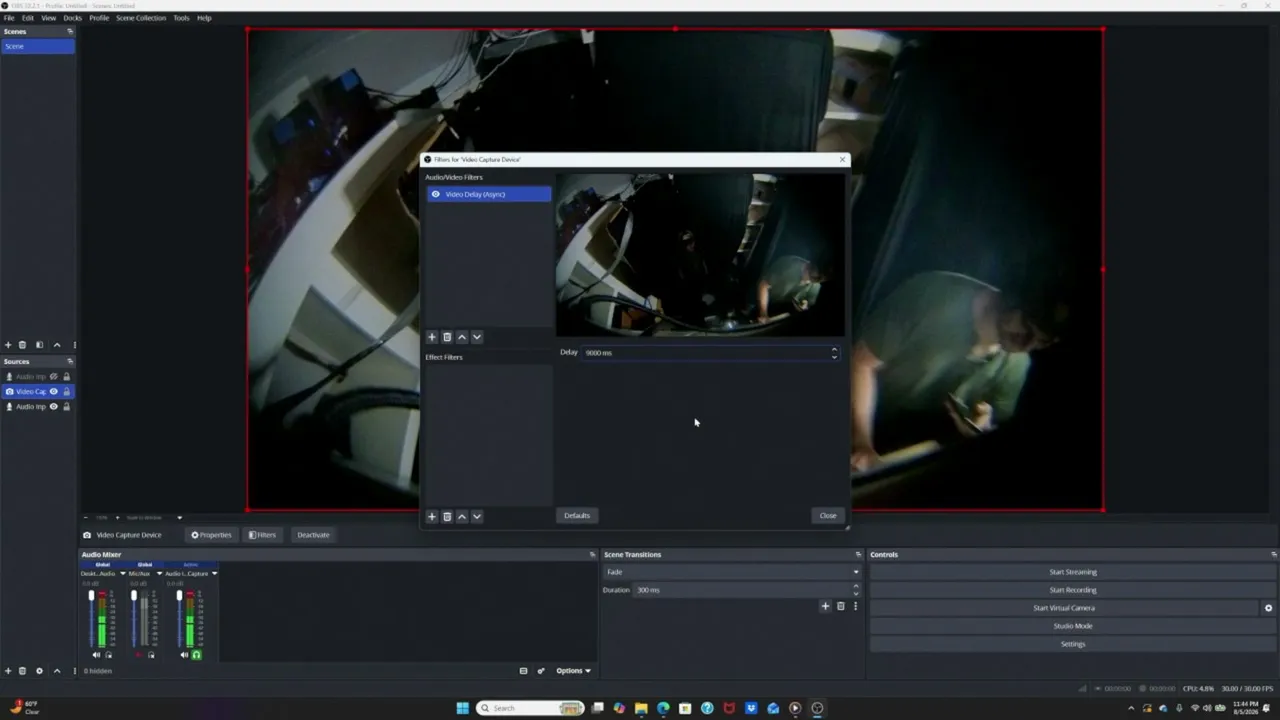Open the preview scale dropdown

click(x=180, y=518)
